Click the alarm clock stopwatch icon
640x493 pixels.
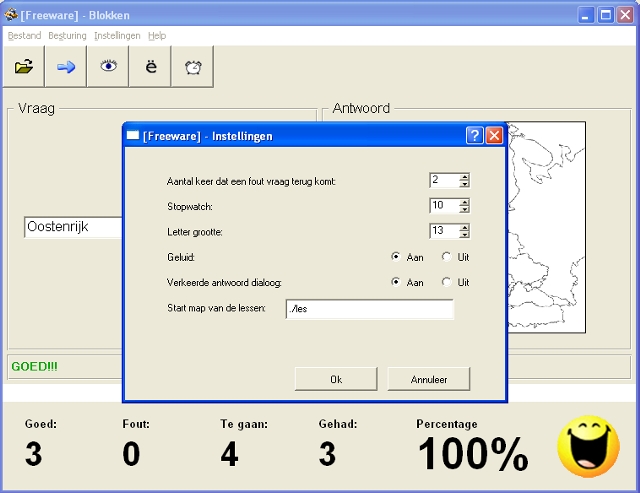[192, 67]
